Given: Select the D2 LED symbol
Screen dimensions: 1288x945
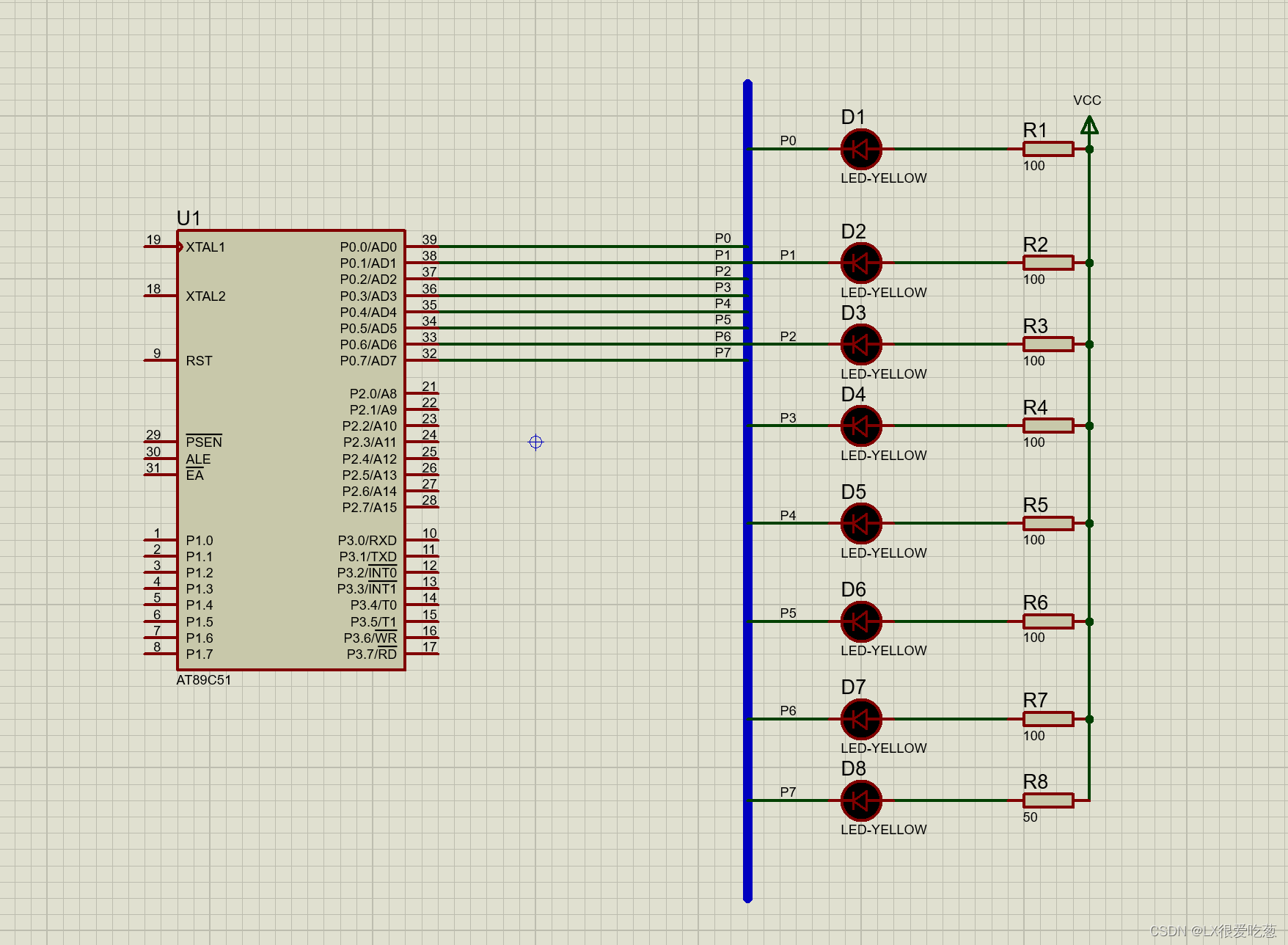Looking at the screenshot, I should [x=861, y=263].
